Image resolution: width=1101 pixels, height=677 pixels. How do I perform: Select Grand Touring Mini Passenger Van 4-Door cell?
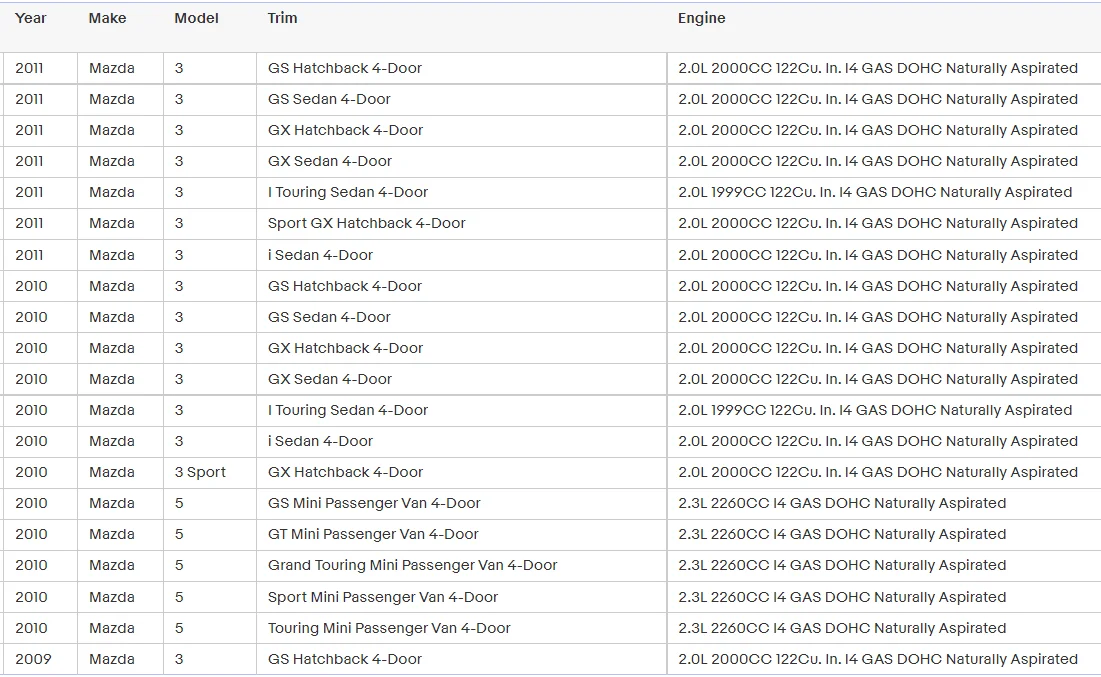(x=461, y=565)
